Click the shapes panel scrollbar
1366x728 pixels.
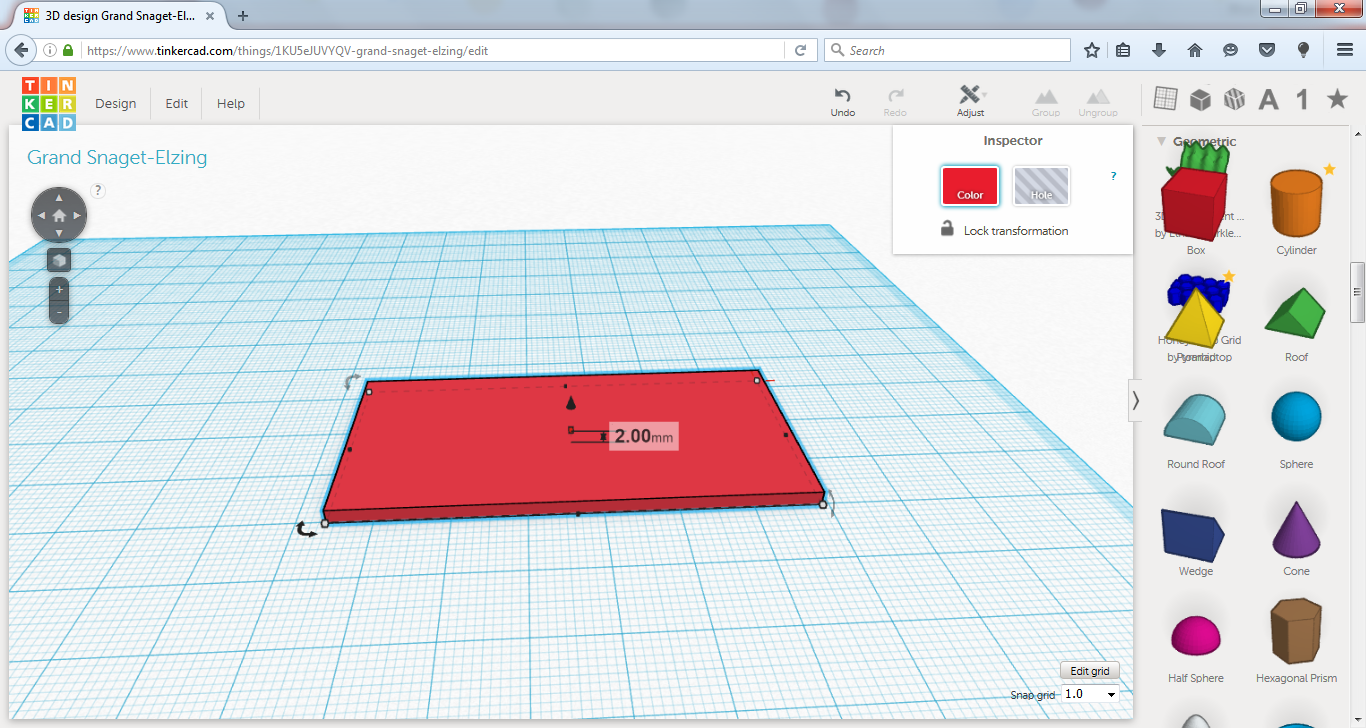point(1358,292)
